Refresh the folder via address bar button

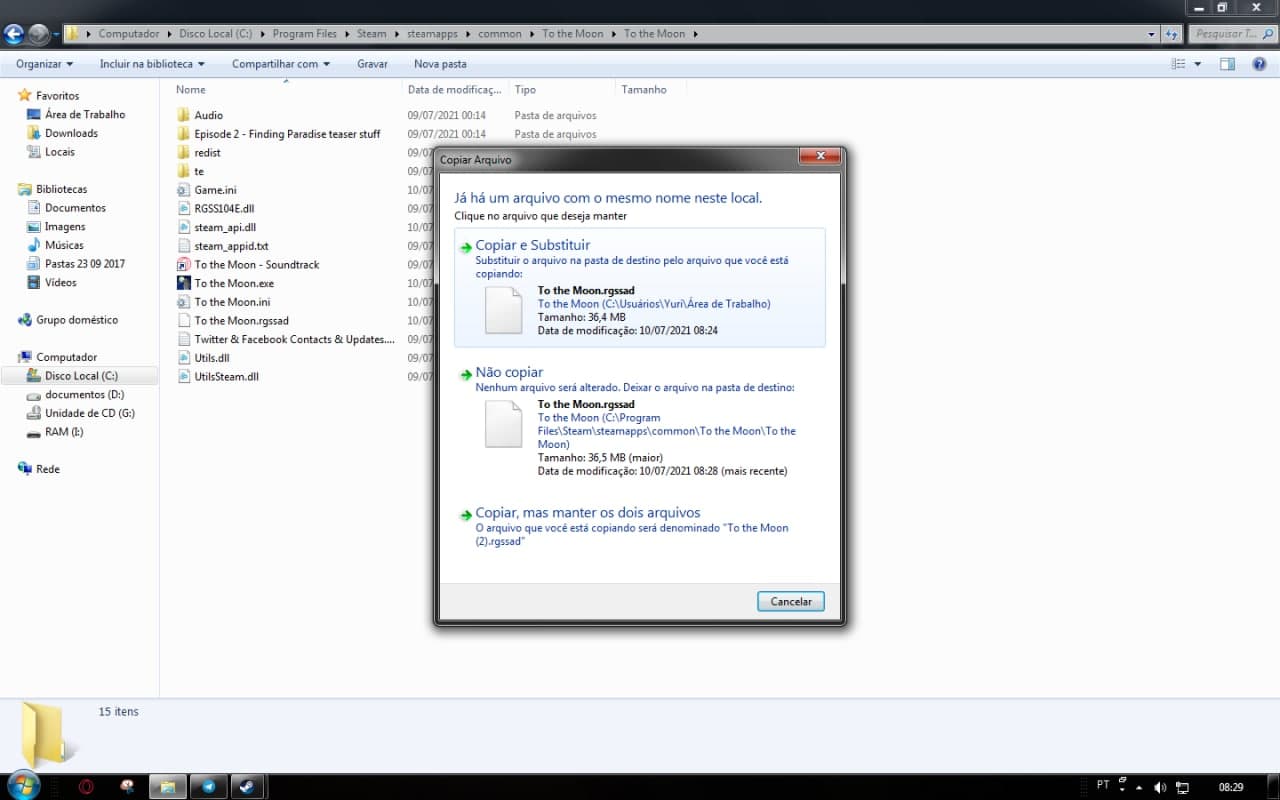tap(1172, 34)
